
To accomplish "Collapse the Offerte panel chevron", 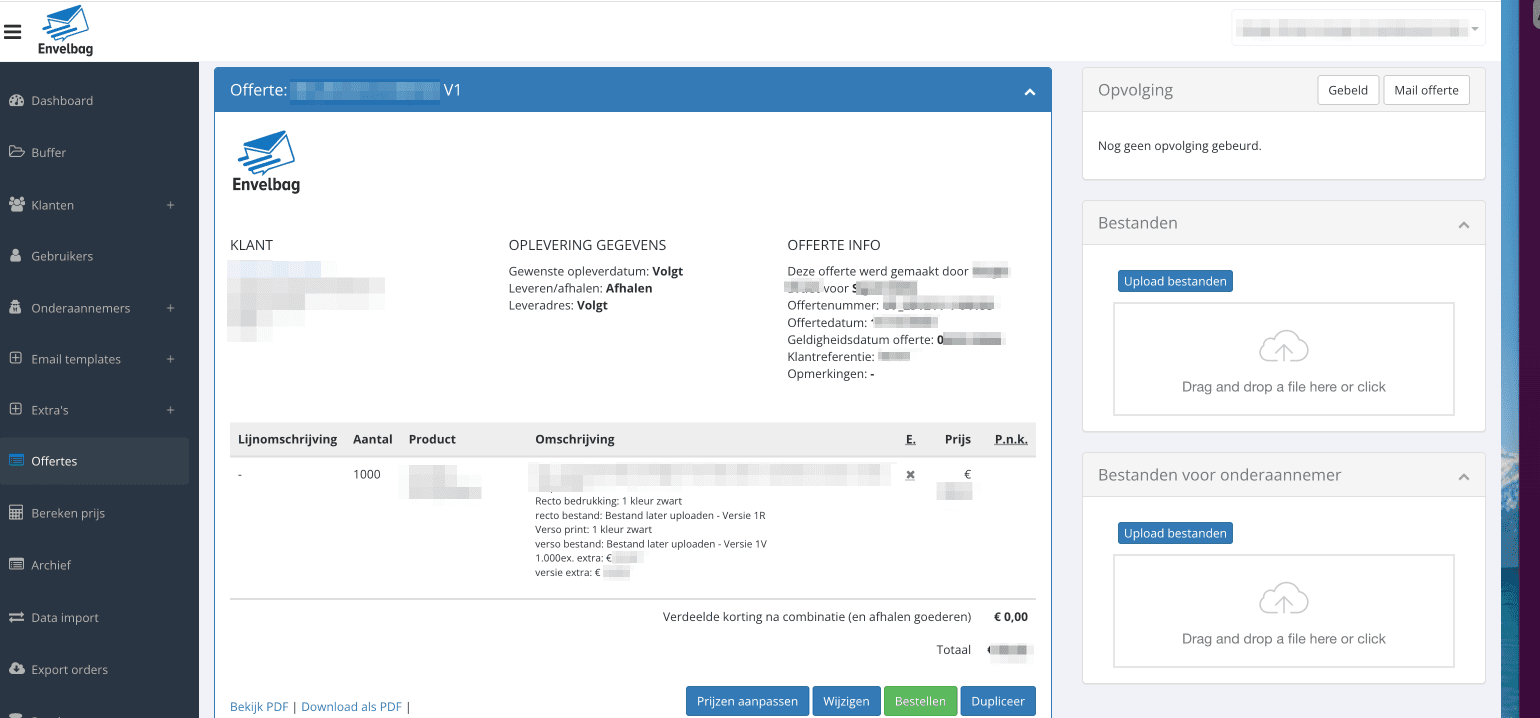I will click(x=1029, y=92).
